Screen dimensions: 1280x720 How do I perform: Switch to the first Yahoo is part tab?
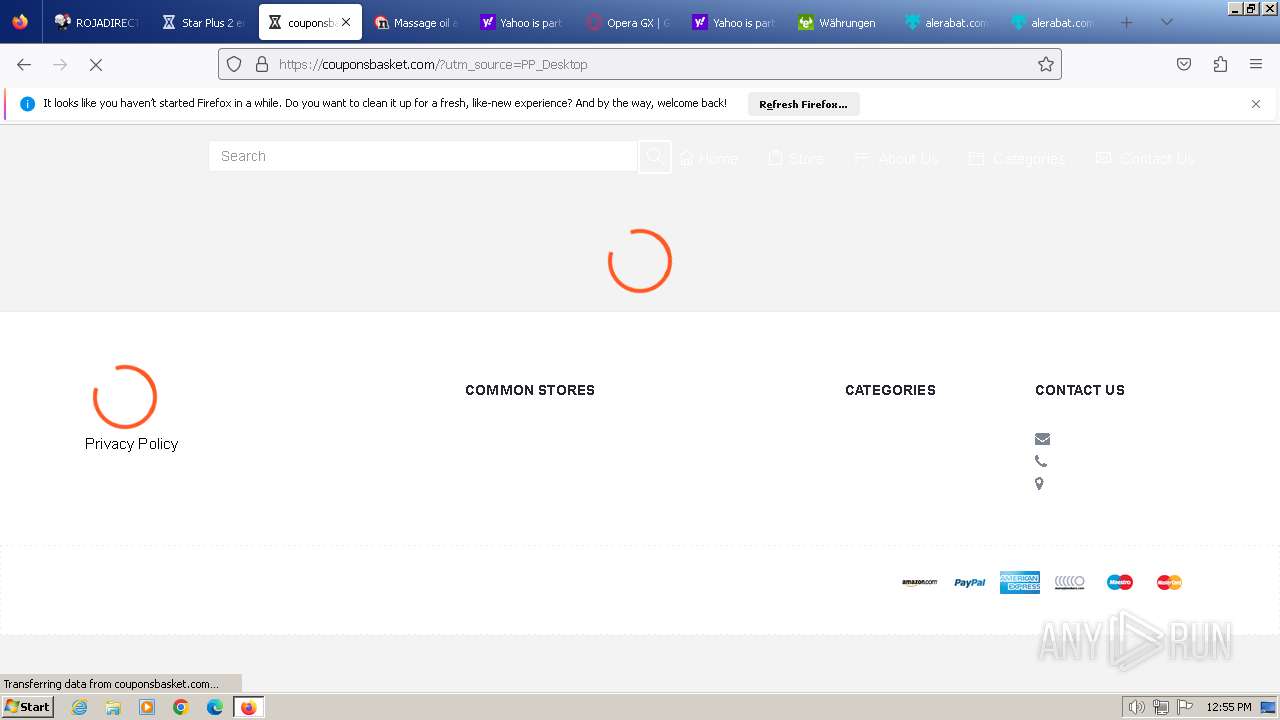point(521,22)
